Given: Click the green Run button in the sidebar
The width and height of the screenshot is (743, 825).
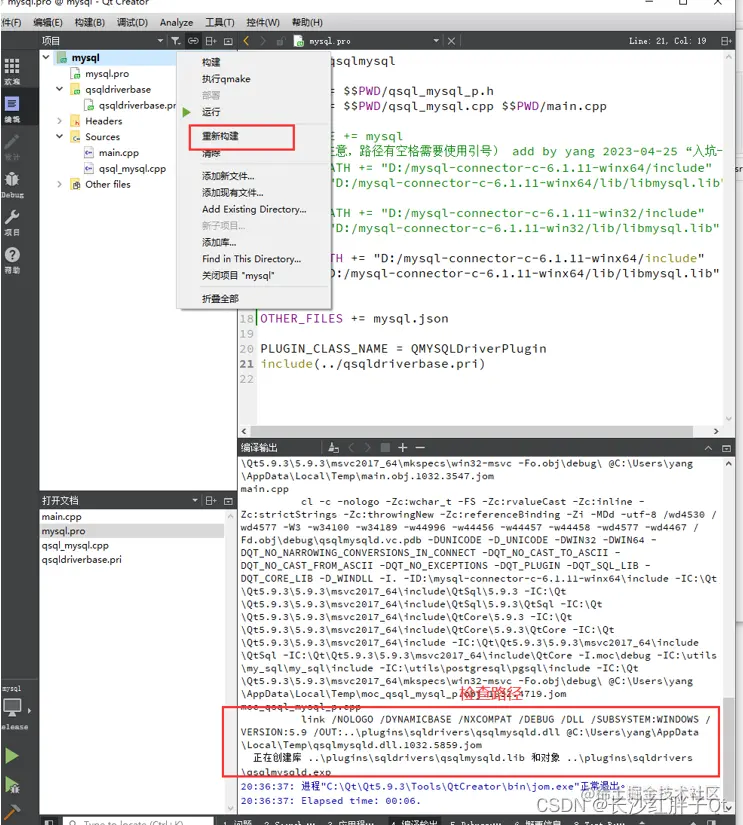Looking at the screenshot, I should (x=12, y=756).
